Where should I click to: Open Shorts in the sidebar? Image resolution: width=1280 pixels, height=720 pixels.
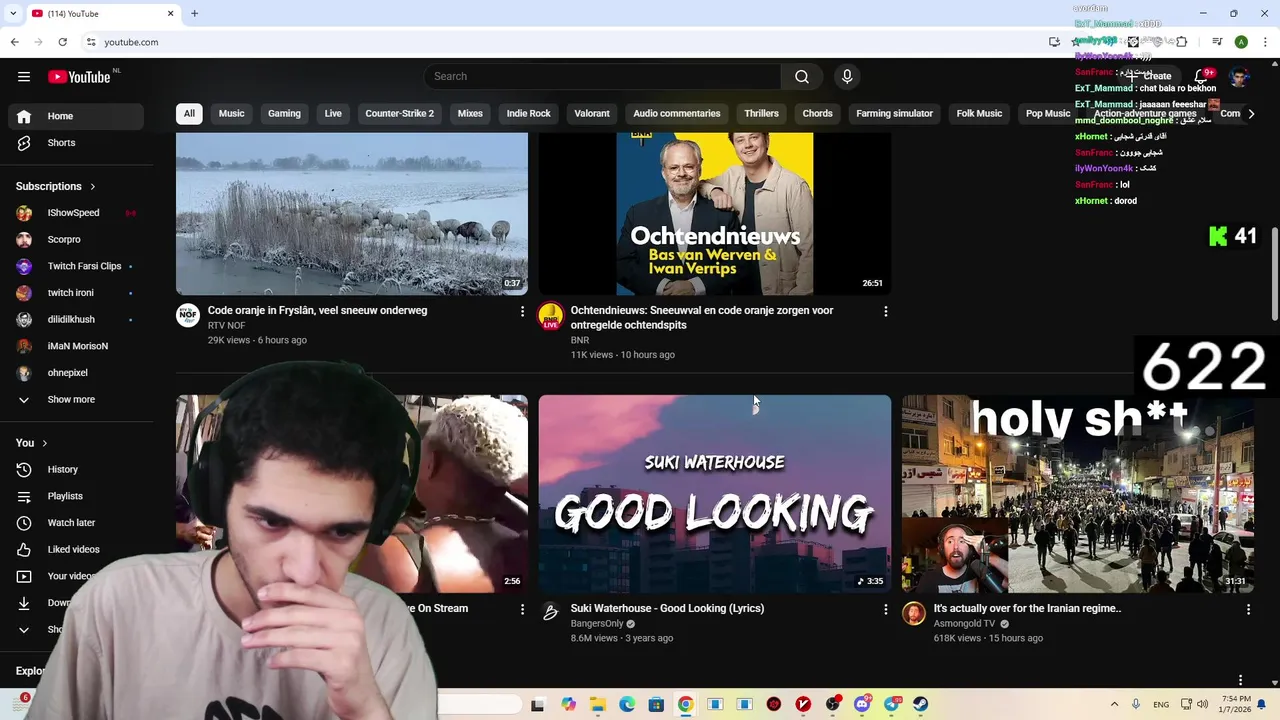click(x=76, y=143)
